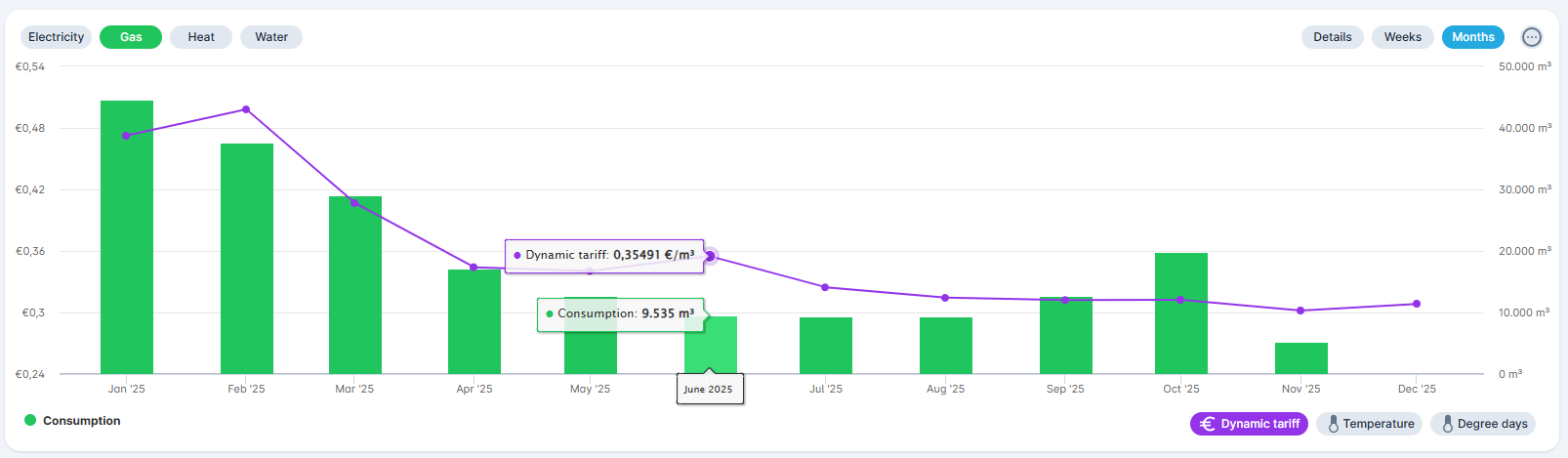This screenshot has height=458, width=1568.
Task: Click the Dec '25 dynamic tariff point
Action: coord(1417,304)
